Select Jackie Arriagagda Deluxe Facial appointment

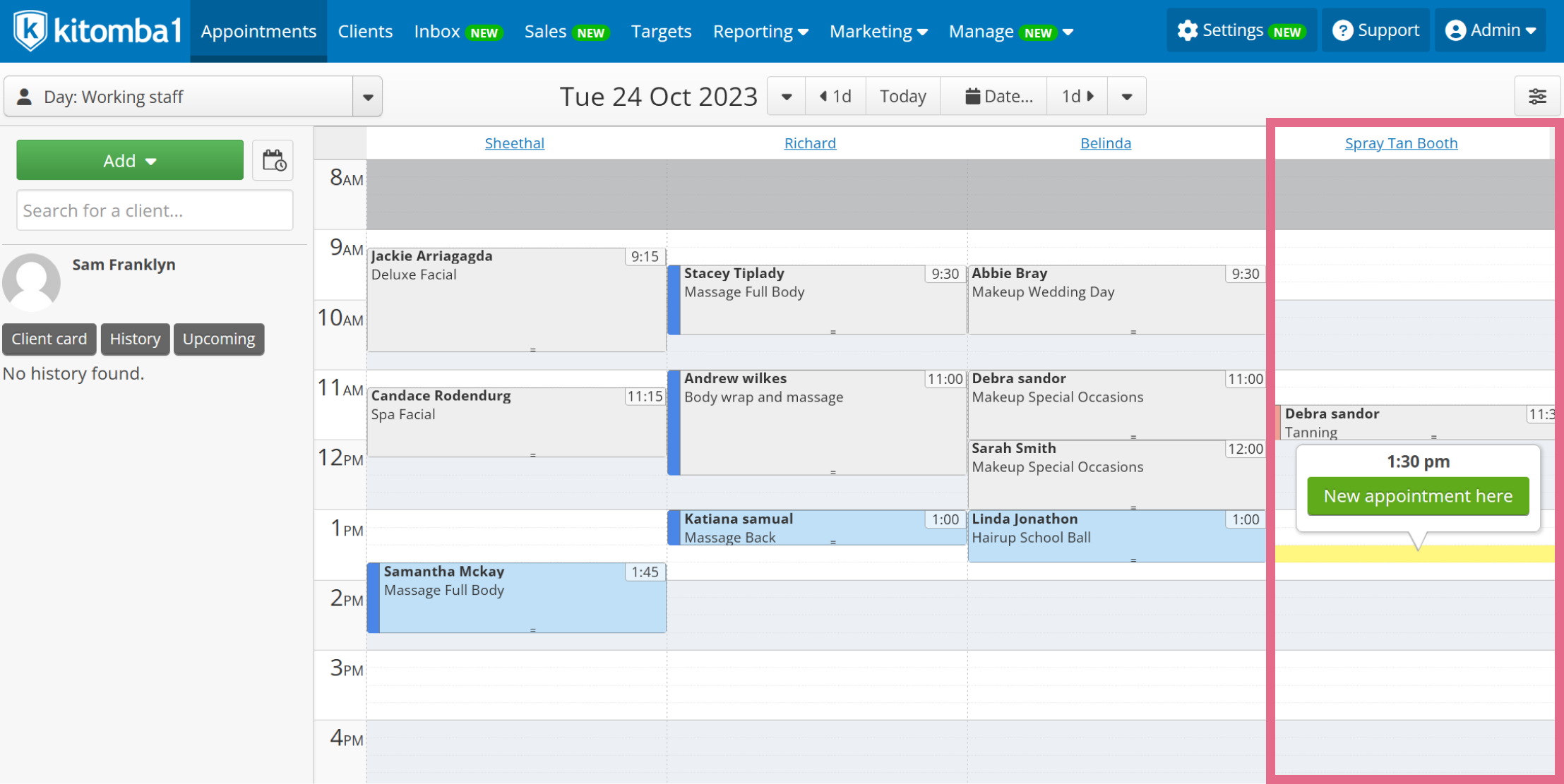[x=516, y=299]
